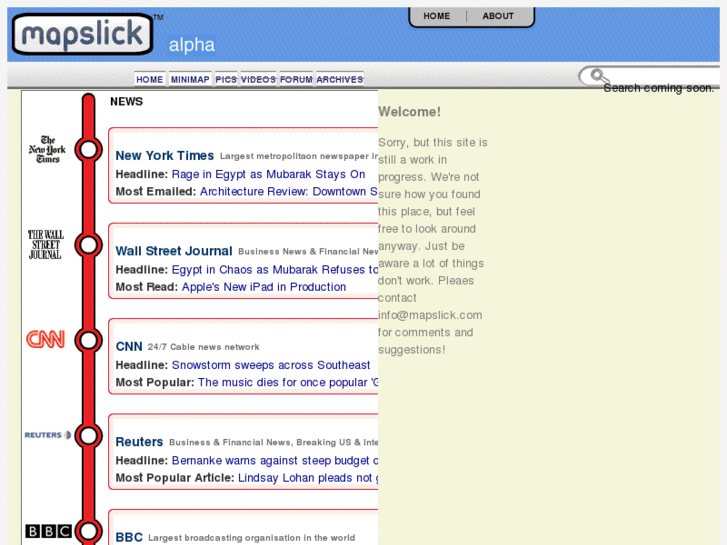Open the New York Times title link
This screenshot has height=545, width=727.
[x=165, y=155]
